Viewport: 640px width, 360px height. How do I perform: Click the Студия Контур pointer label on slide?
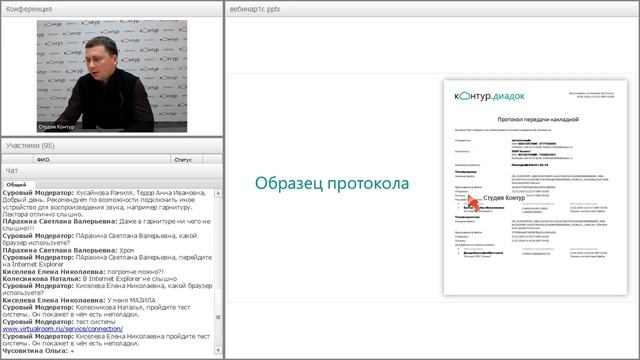(504, 198)
